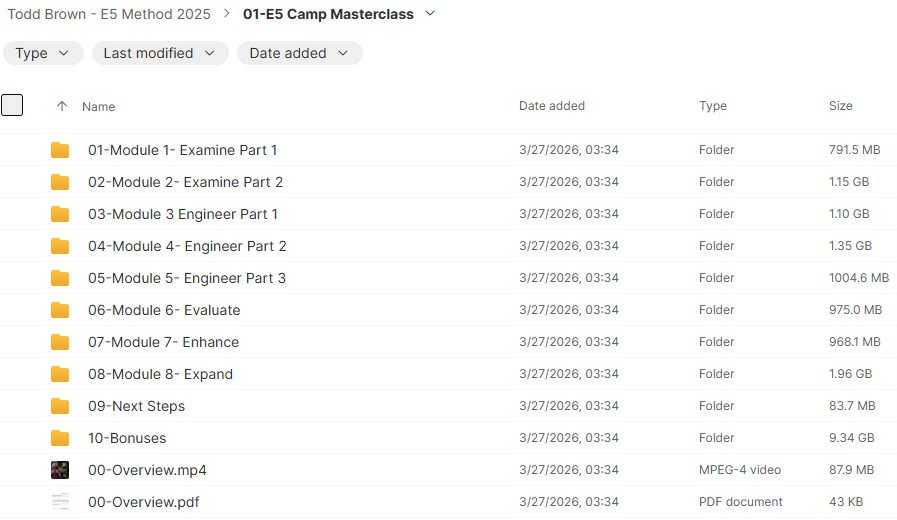
Task: Click the folder icon for 01-Module 1- Examine Part 1
Action: (60, 150)
